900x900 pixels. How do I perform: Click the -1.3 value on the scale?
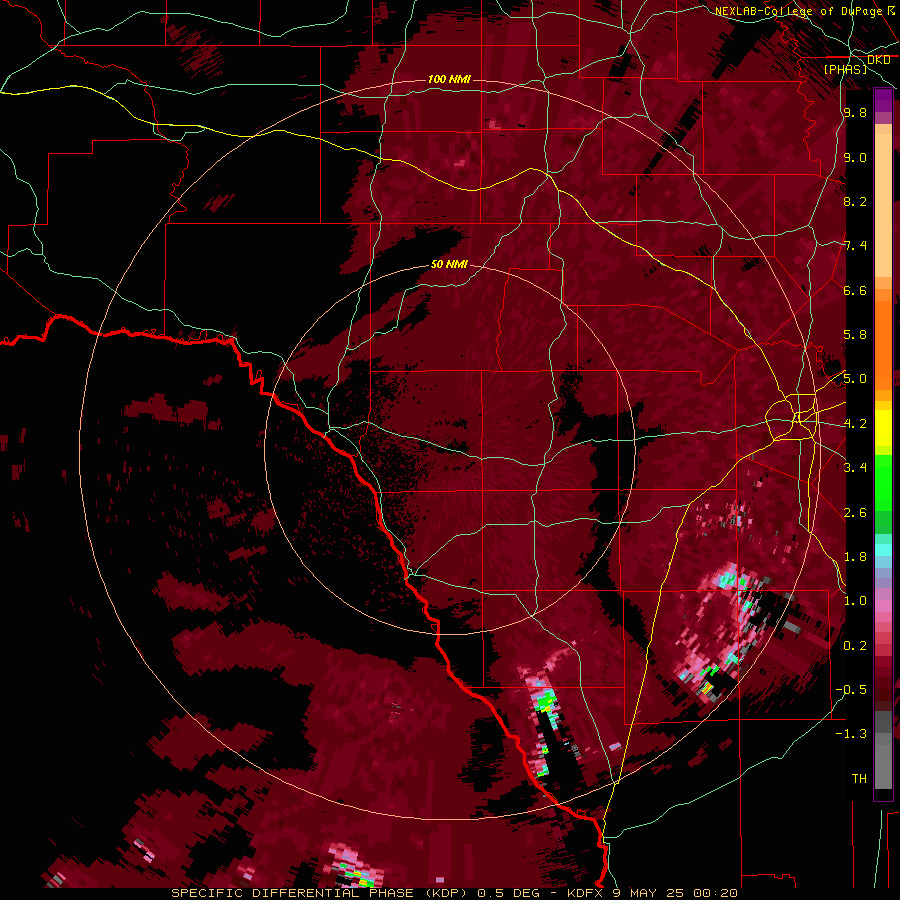tap(851, 734)
